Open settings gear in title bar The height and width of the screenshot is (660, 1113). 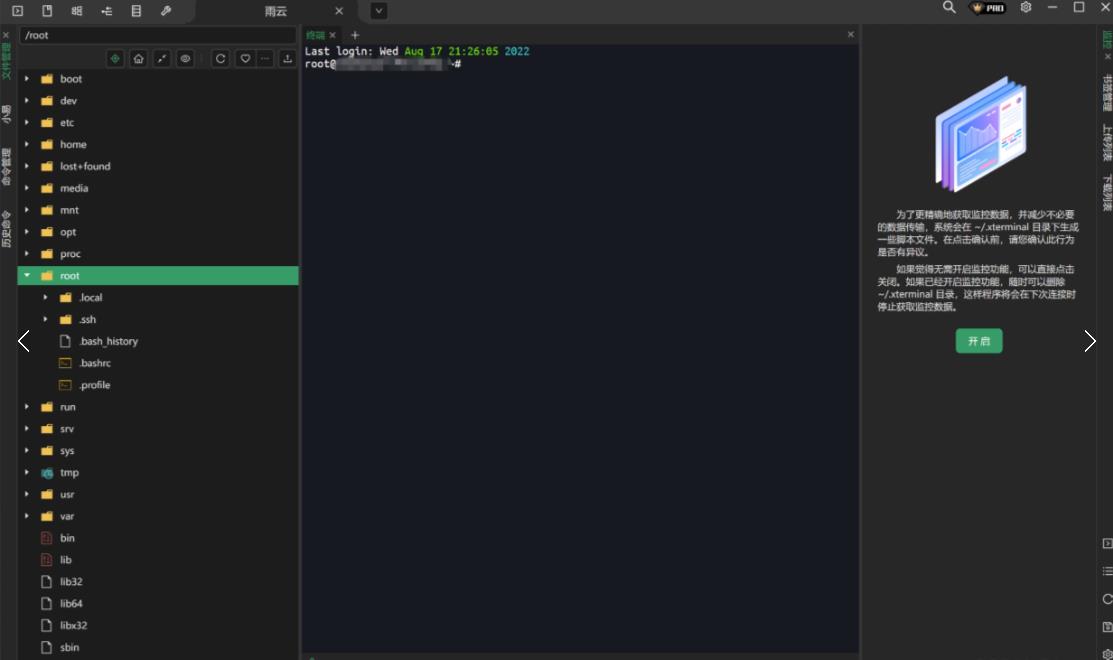(x=1026, y=8)
